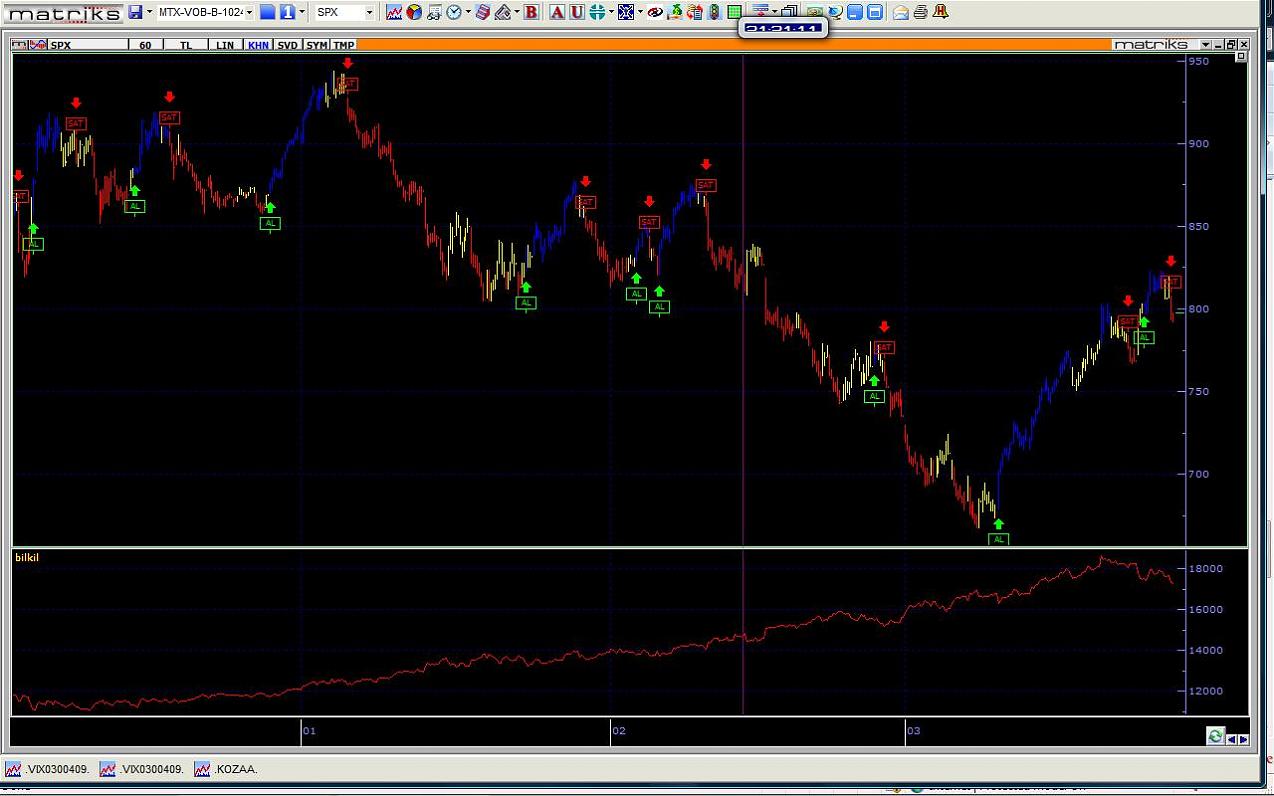Click the TMP button in chart header
Viewport: 1274px width, 796px height.
pyautogui.click(x=343, y=45)
